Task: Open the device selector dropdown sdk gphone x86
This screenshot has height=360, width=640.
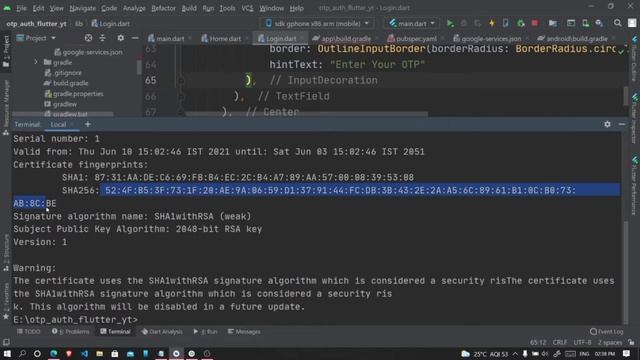Action: pos(317,24)
